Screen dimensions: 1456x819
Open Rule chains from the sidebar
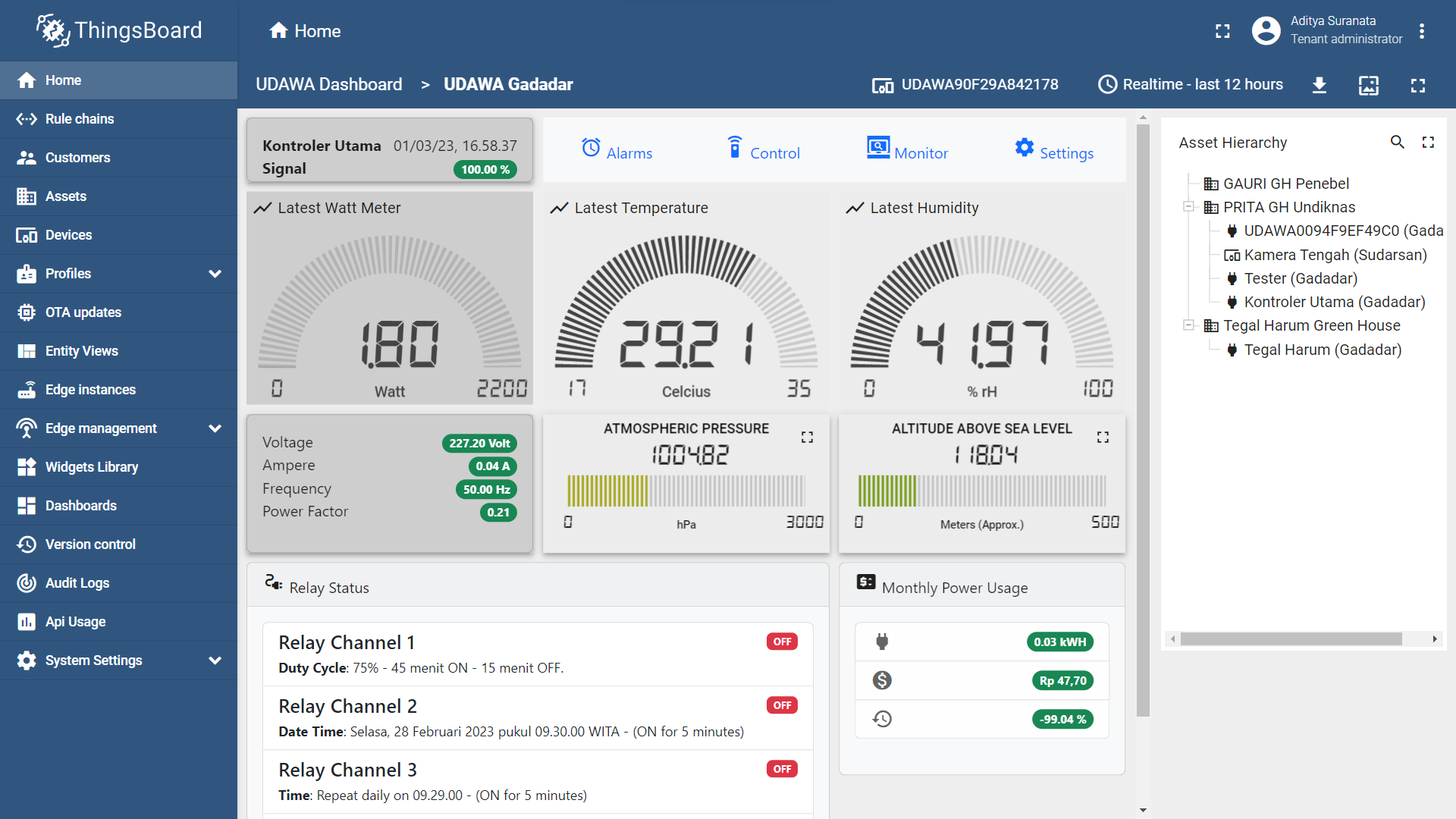118,119
